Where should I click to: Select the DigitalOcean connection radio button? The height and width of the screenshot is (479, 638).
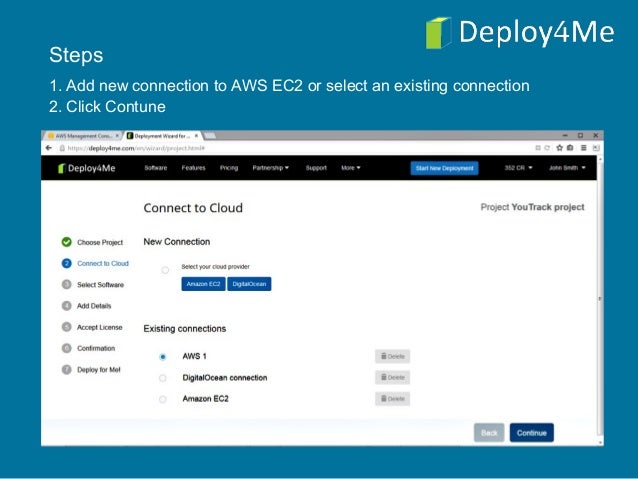point(163,378)
